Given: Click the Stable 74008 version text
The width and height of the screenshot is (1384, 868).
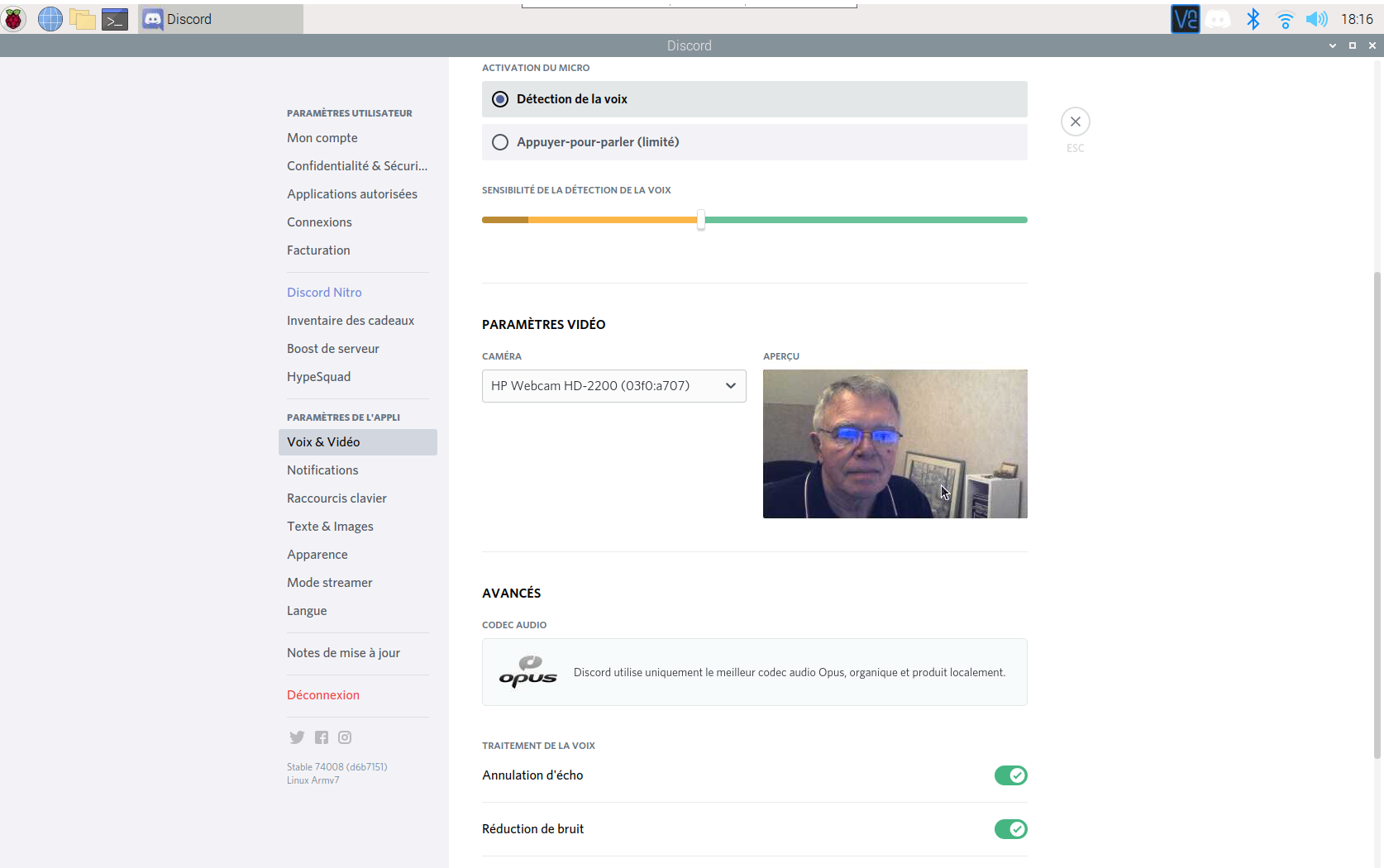Looking at the screenshot, I should pyautogui.click(x=336, y=767).
